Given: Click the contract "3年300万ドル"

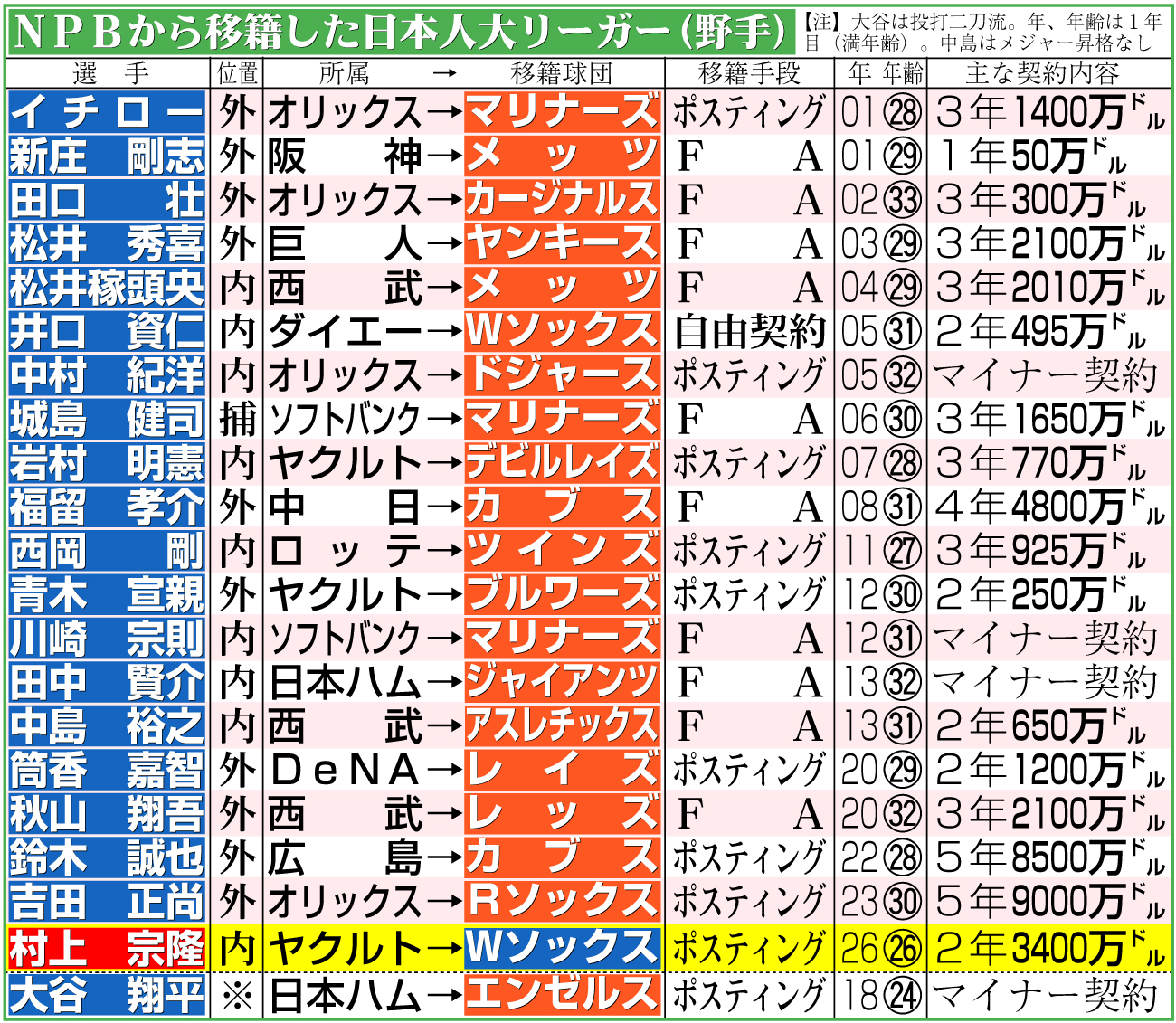Looking at the screenshot, I should 1040,199.
